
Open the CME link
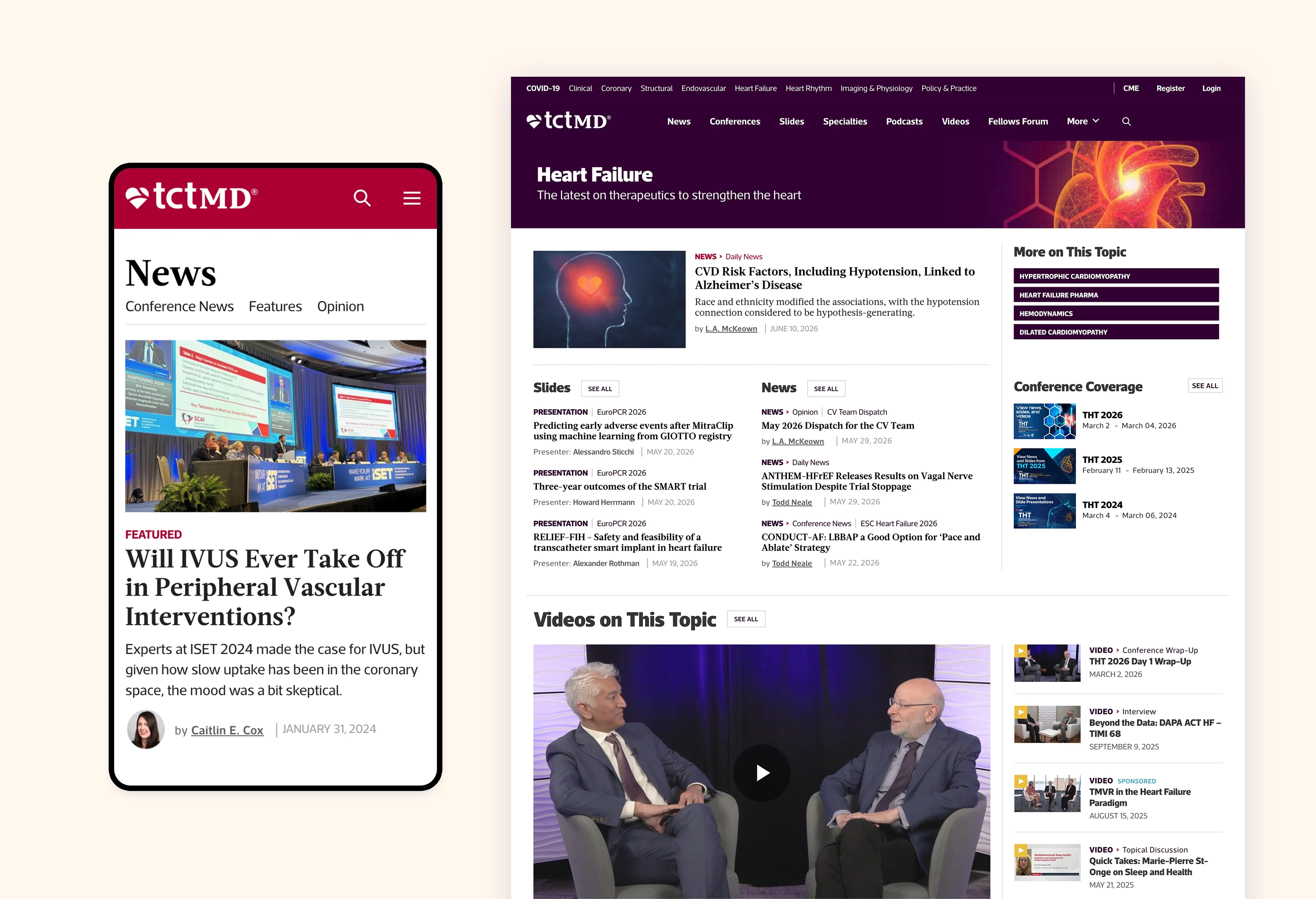click(x=1131, y=88)
